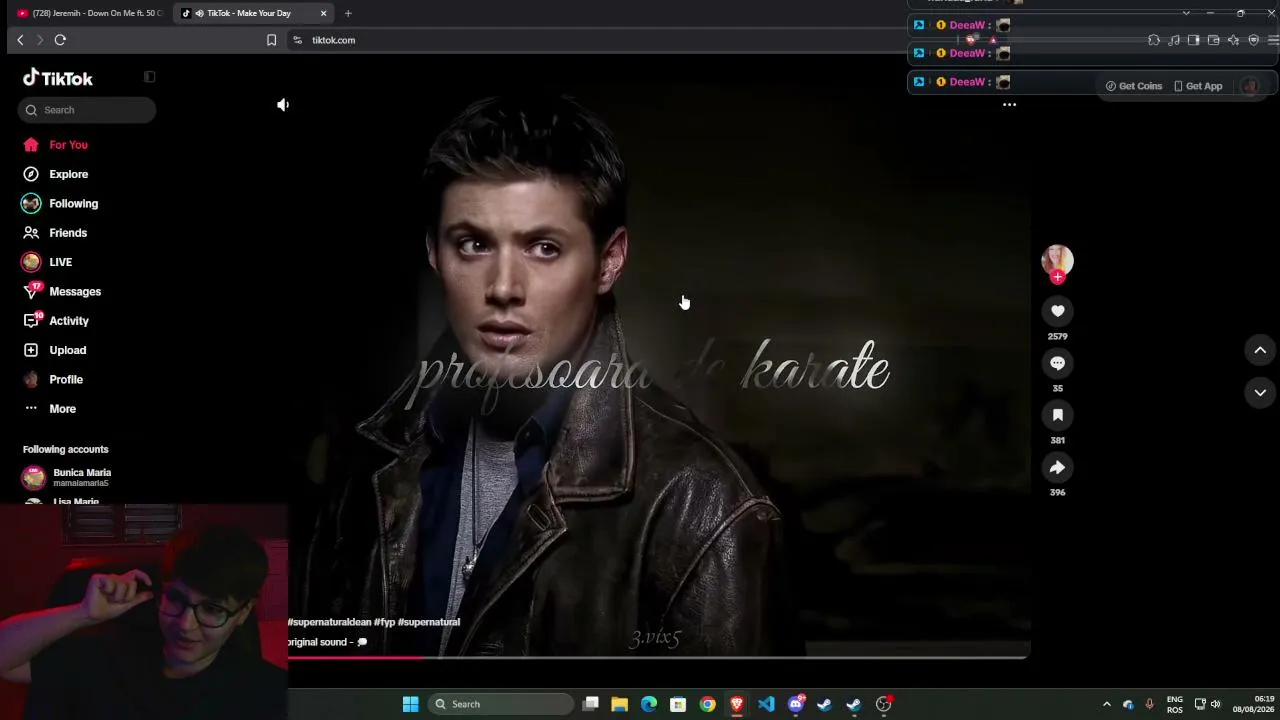Go to the previous video
This screenshot has width=1280, height=720.
pyautogui.click(x=1260, y=350)
